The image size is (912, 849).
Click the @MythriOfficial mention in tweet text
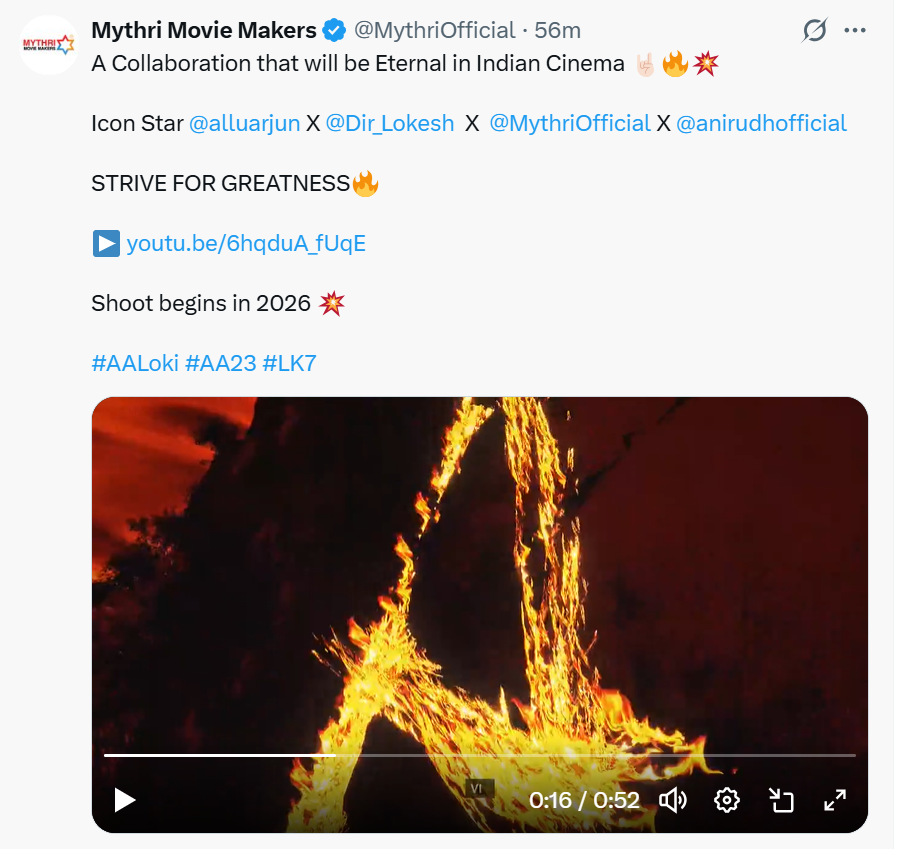(x=570, y=124)
